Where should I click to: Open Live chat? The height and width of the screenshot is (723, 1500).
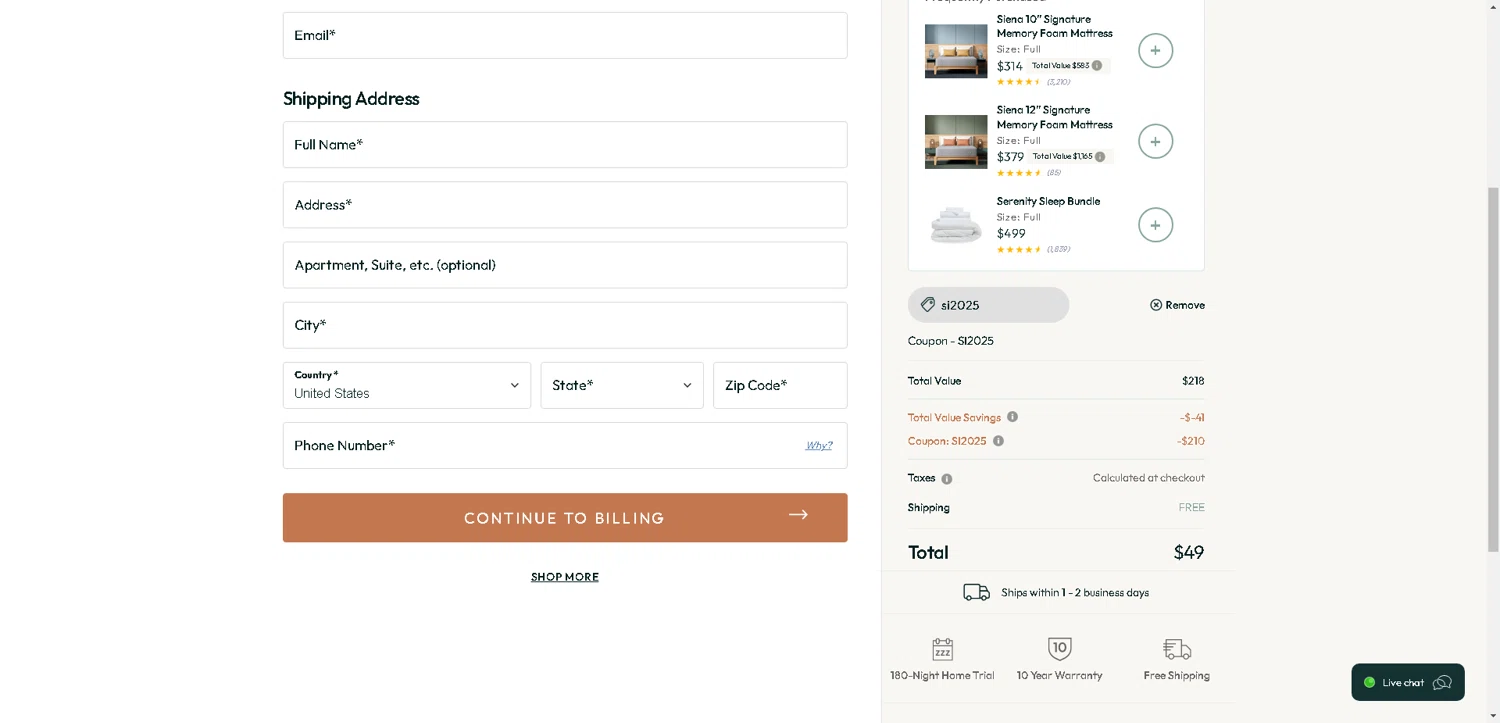click(x=1408, y=682)
